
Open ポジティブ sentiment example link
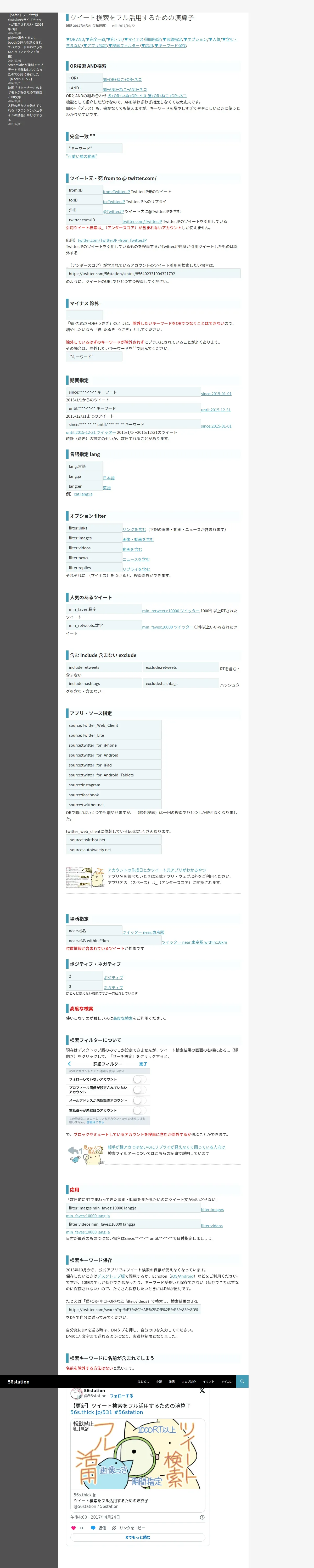pos(113,978)
